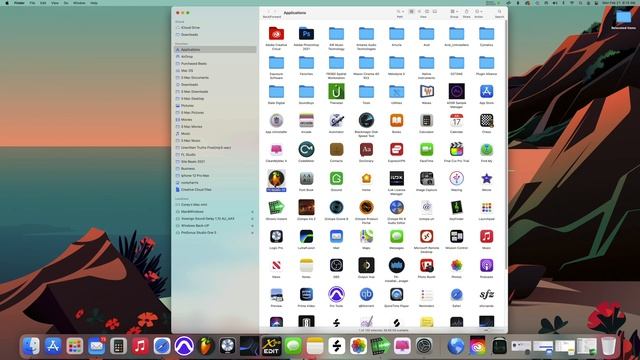Select the Calendar app icon showing 17

[x=456, y=120]
